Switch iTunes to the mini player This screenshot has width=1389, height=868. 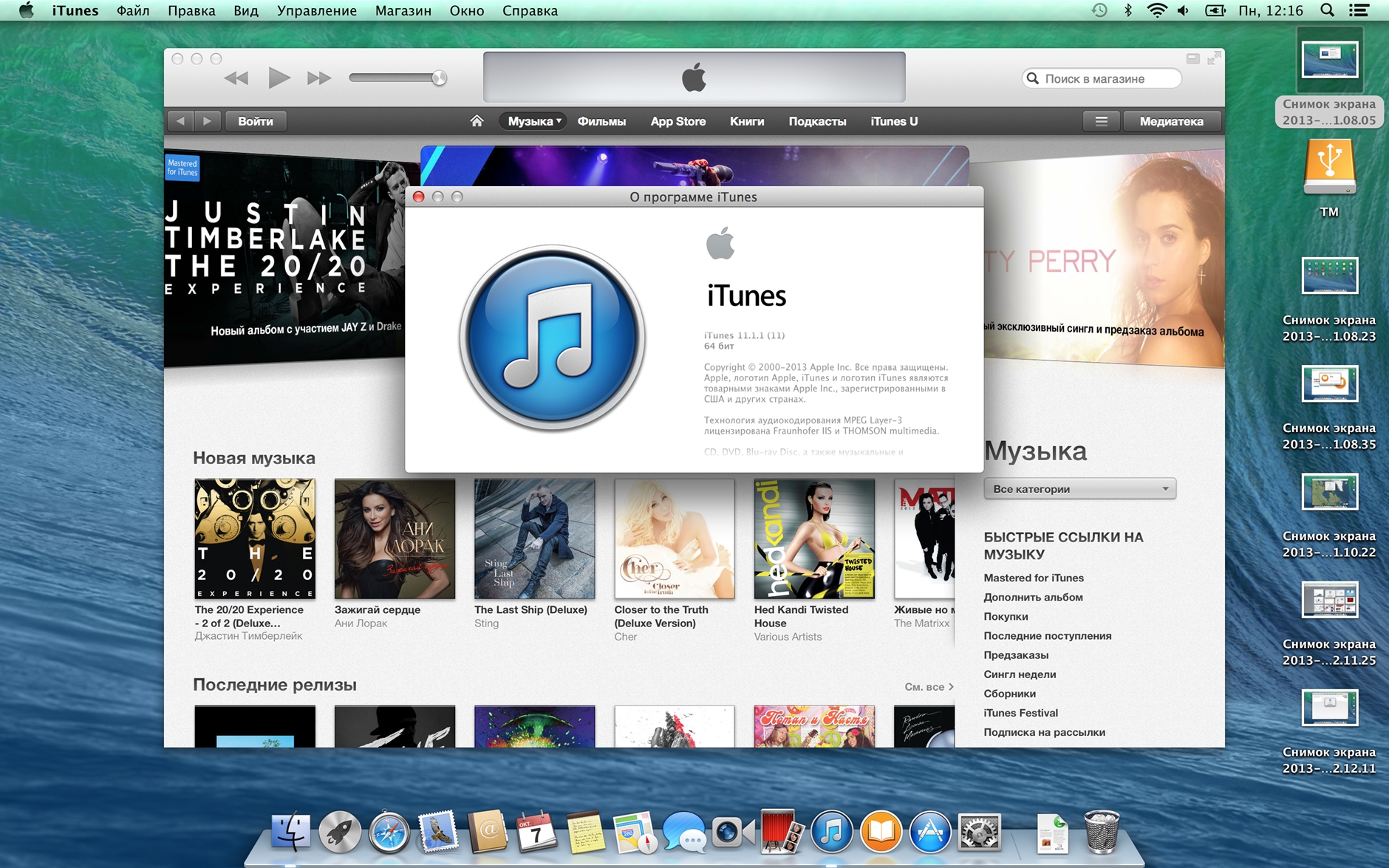pos(1192,58)
